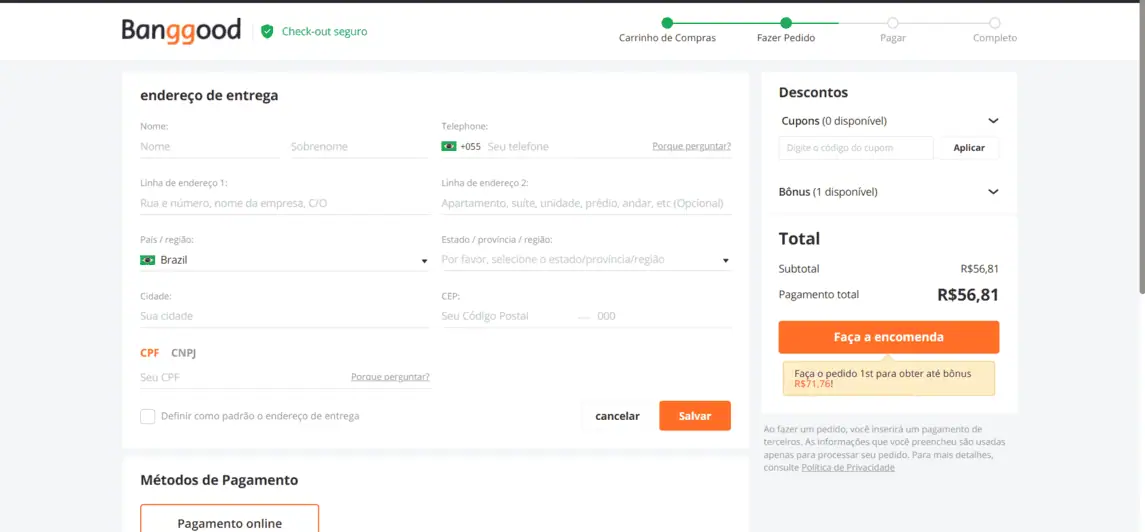Apply the coupon with the Aplicar button
Screen dimensions: 1145x532
969,147
